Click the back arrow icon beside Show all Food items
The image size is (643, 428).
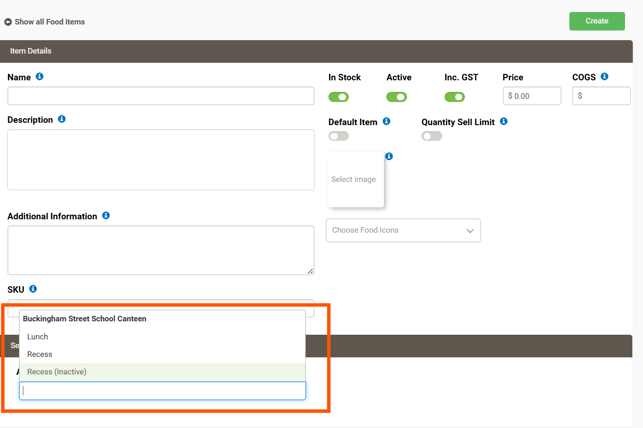pos(8,22)
